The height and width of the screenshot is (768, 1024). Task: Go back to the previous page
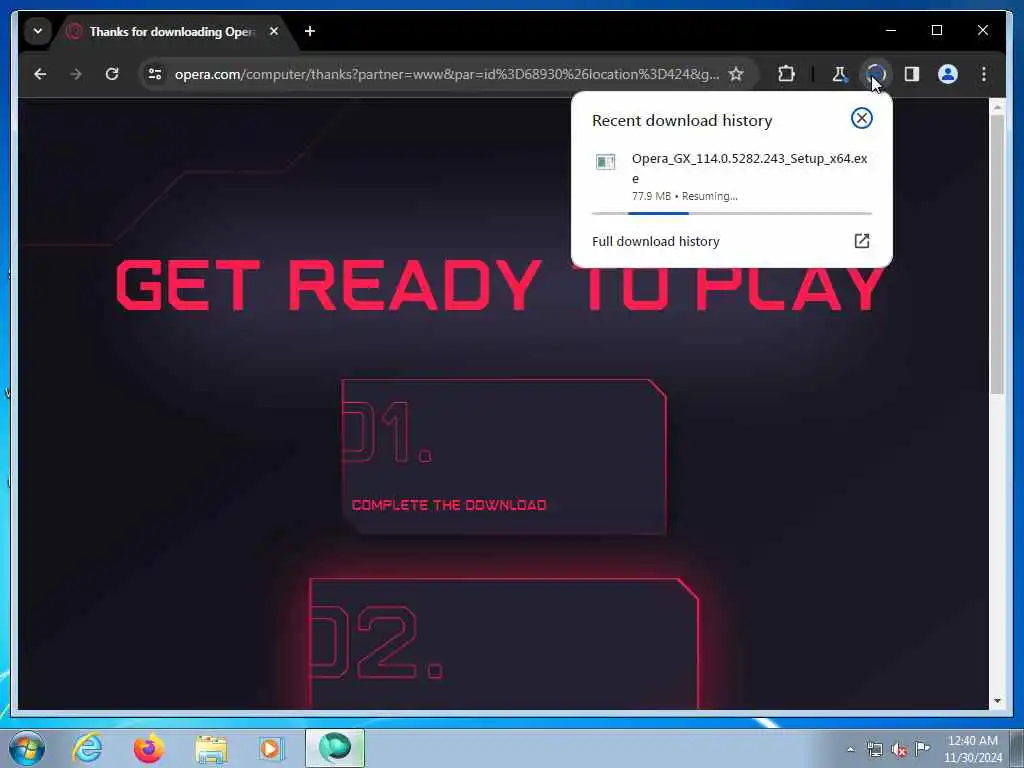click(x=40, y=74)
